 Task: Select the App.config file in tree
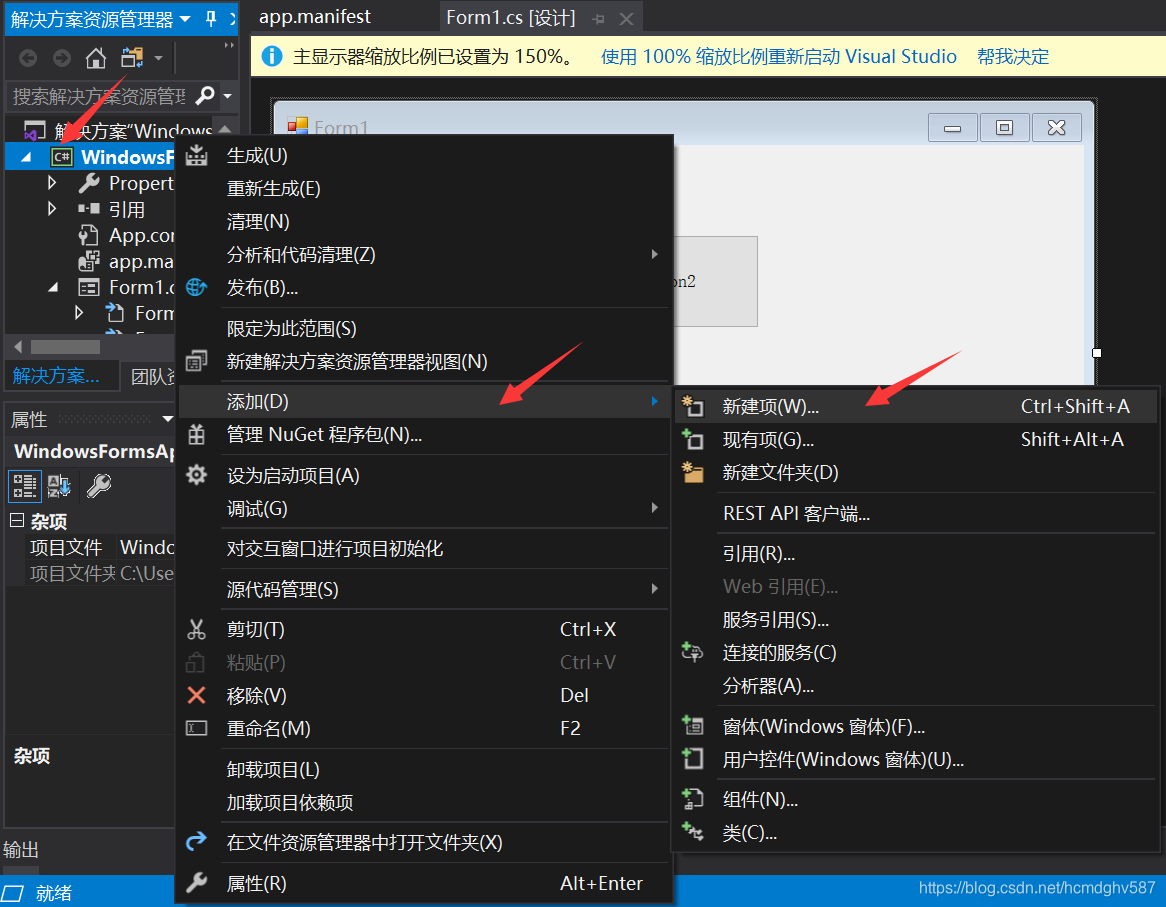point(125,235)
